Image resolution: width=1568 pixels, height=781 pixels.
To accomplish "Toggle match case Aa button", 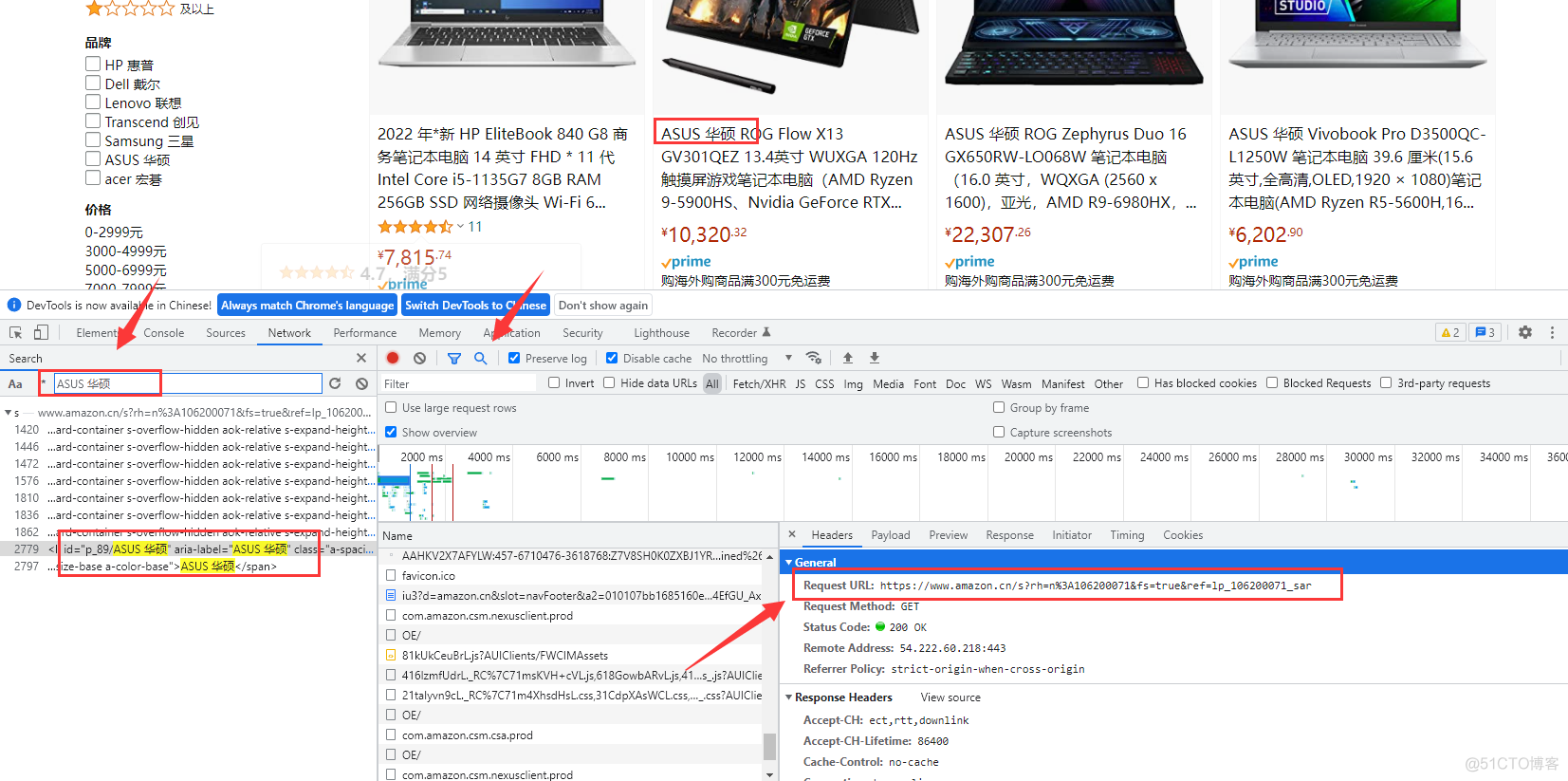I will click(x=15, y=383).
